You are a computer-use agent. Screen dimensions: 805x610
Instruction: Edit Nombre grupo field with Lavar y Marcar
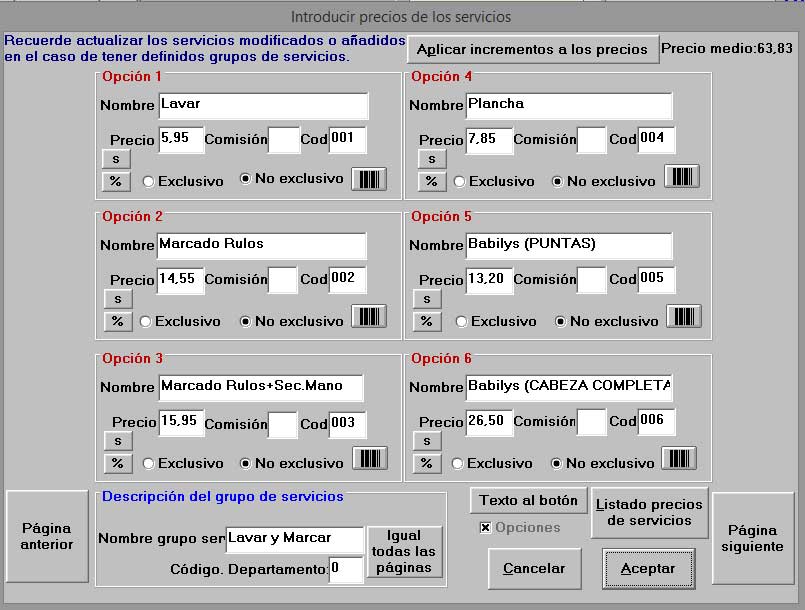[295, 539]
